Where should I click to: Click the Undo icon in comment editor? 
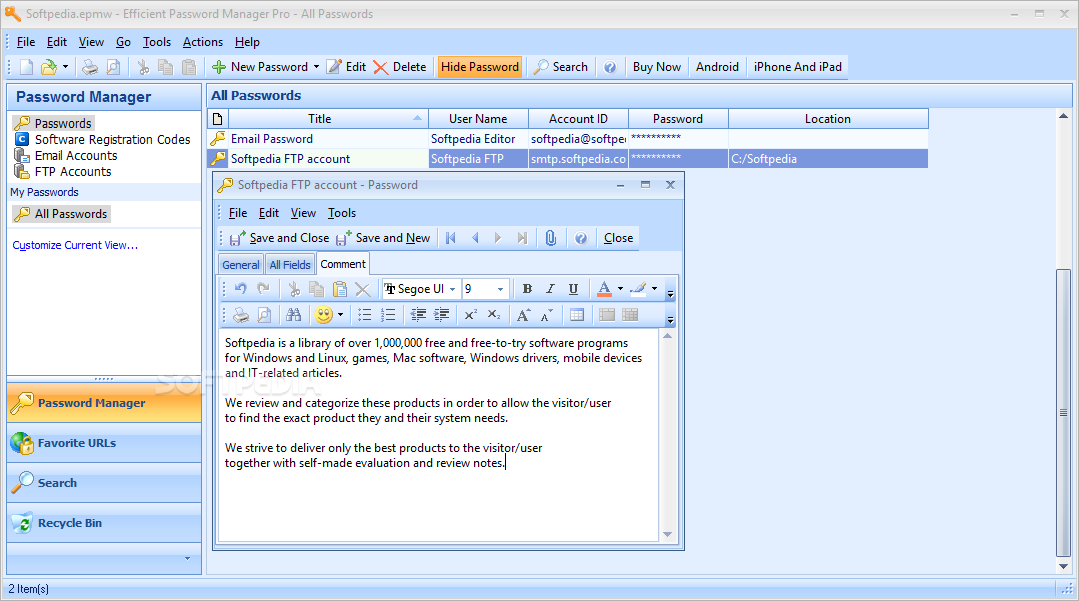tap(240, 289)
